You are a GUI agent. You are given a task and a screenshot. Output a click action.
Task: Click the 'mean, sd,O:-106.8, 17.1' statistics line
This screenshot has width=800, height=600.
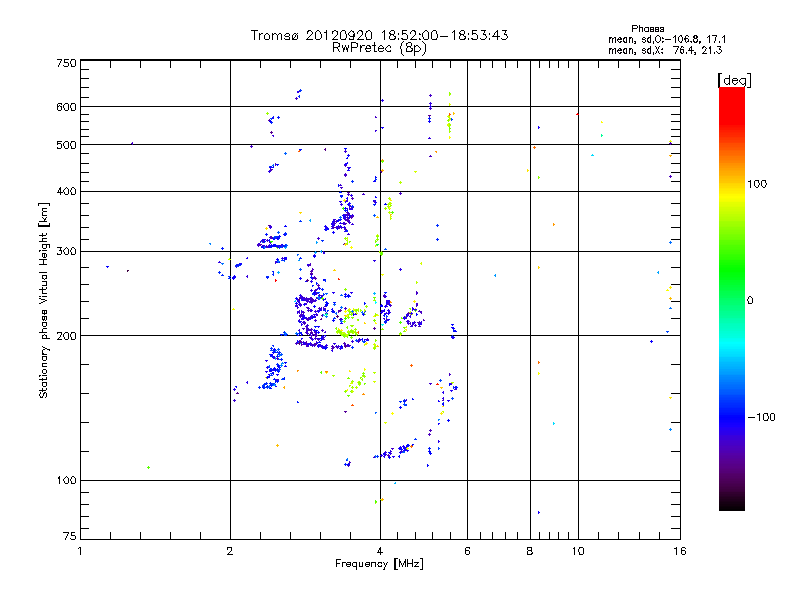(x=667, y=39)
